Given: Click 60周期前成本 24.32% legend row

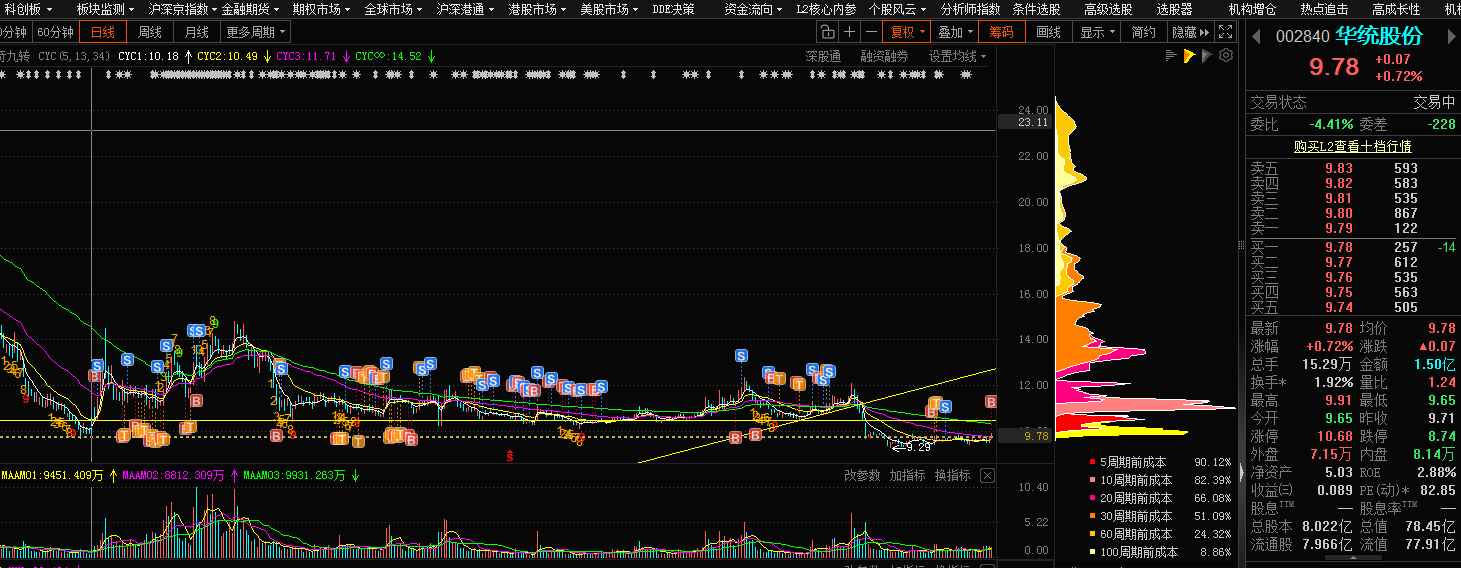Looking at the screenshot, I should tap(1160, 534).
